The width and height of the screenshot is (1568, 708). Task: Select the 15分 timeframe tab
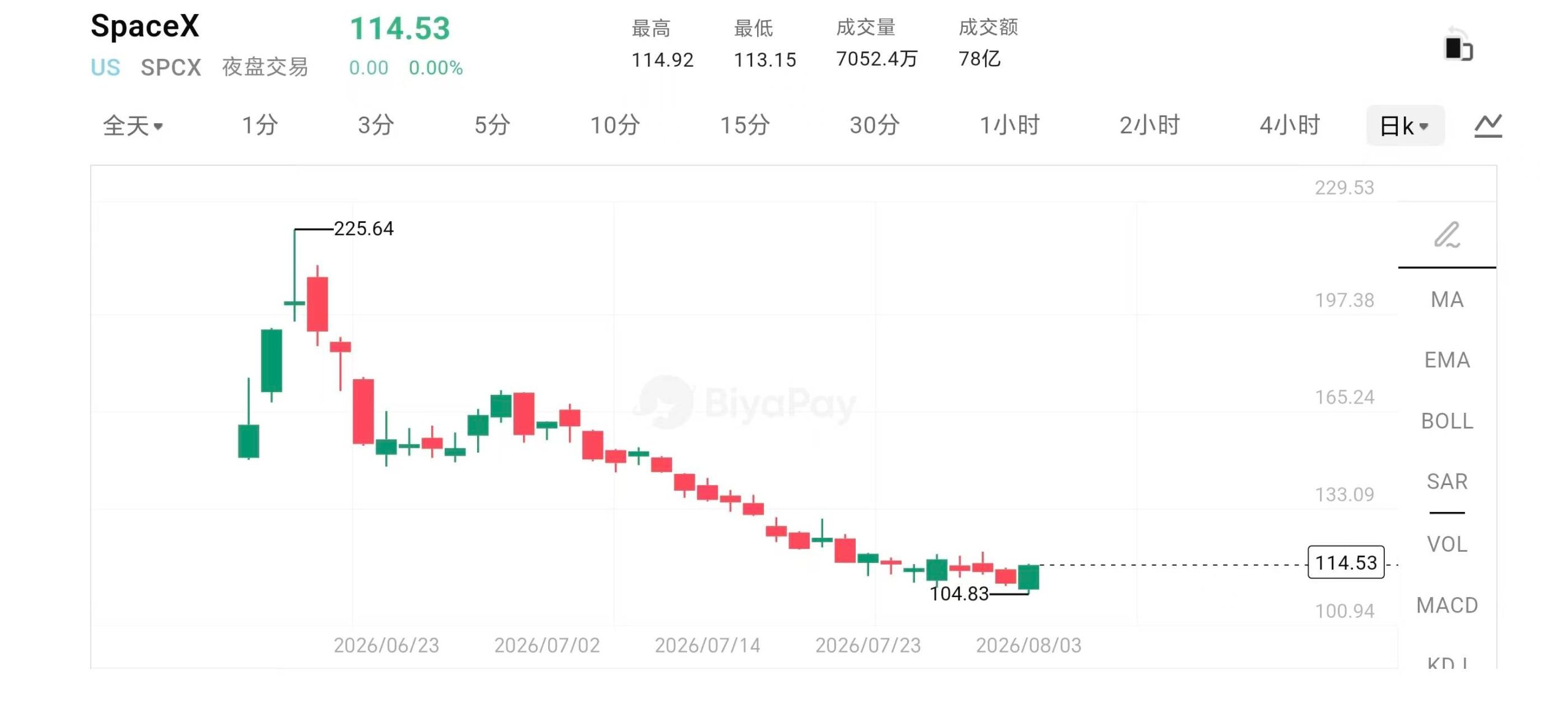[x=745, y=126]
